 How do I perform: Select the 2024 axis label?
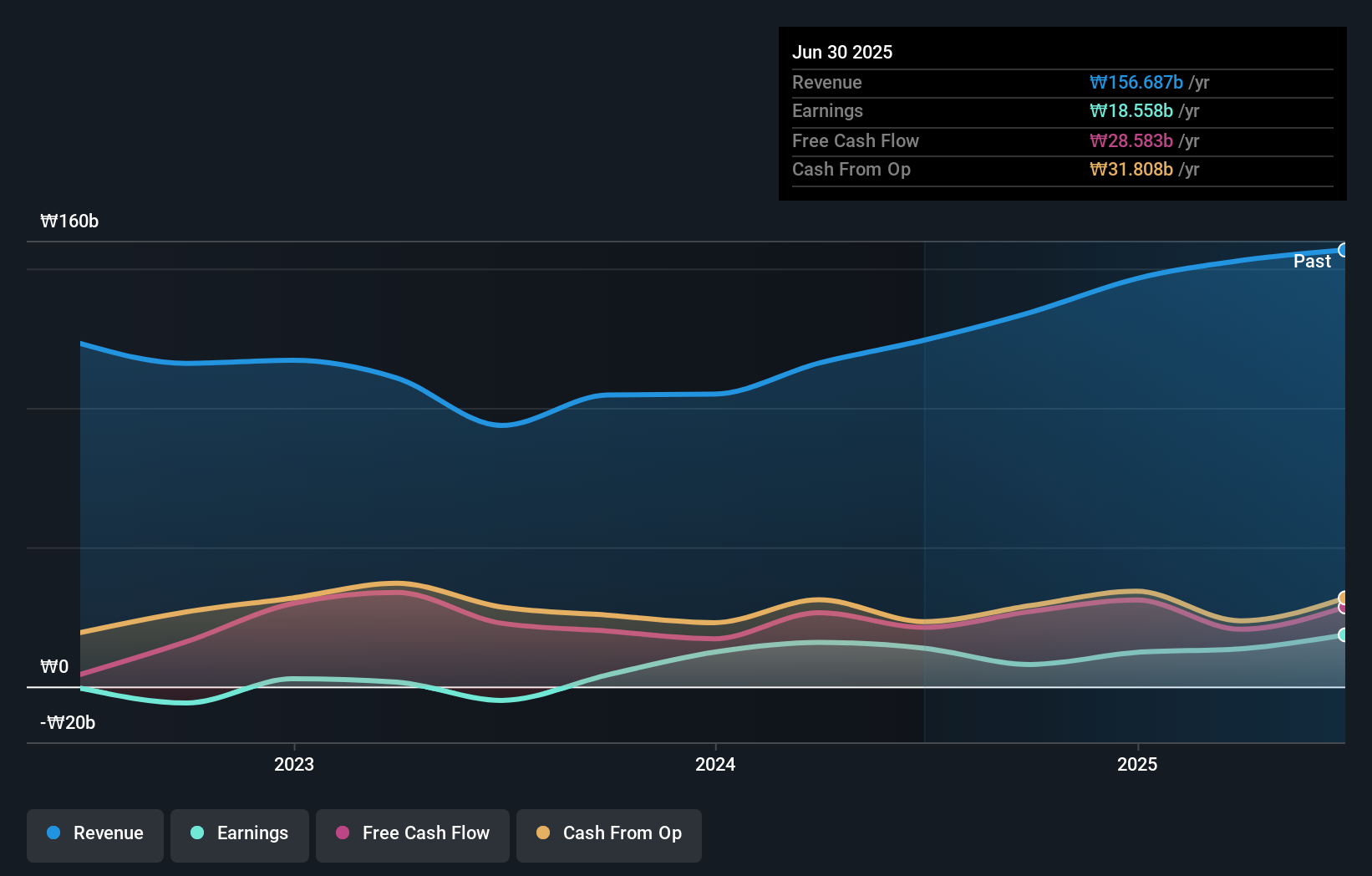click(716, 764)
